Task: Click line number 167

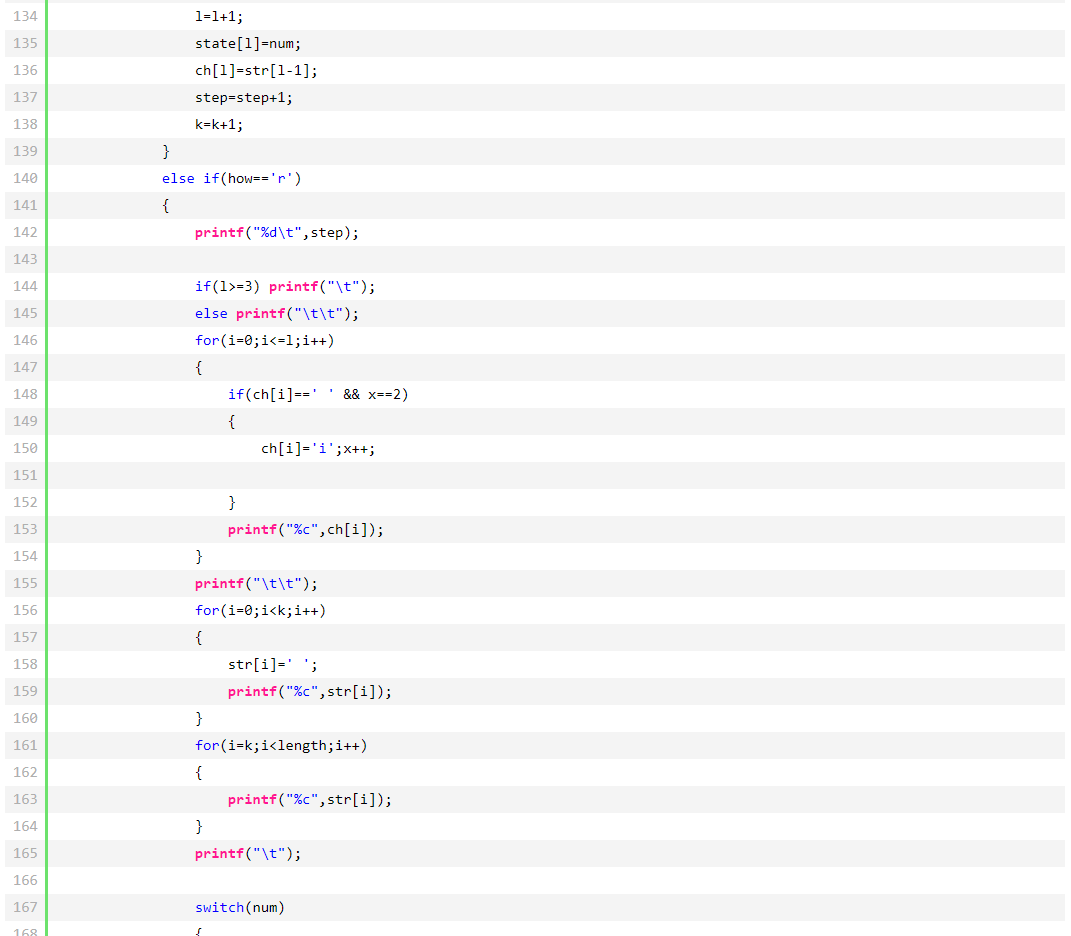Action: (25, 907)
